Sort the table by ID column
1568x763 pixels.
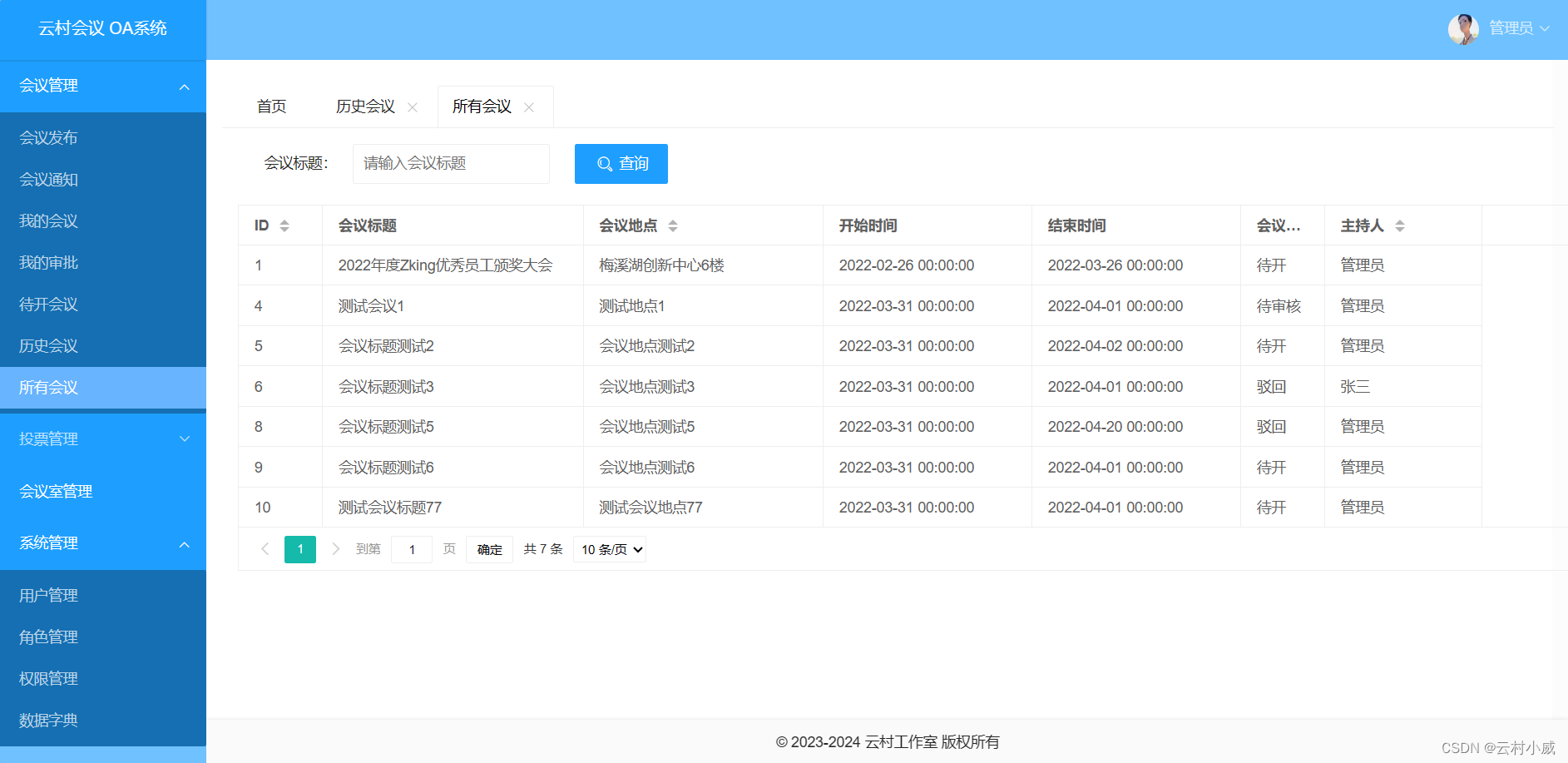[x=284, y=225]
